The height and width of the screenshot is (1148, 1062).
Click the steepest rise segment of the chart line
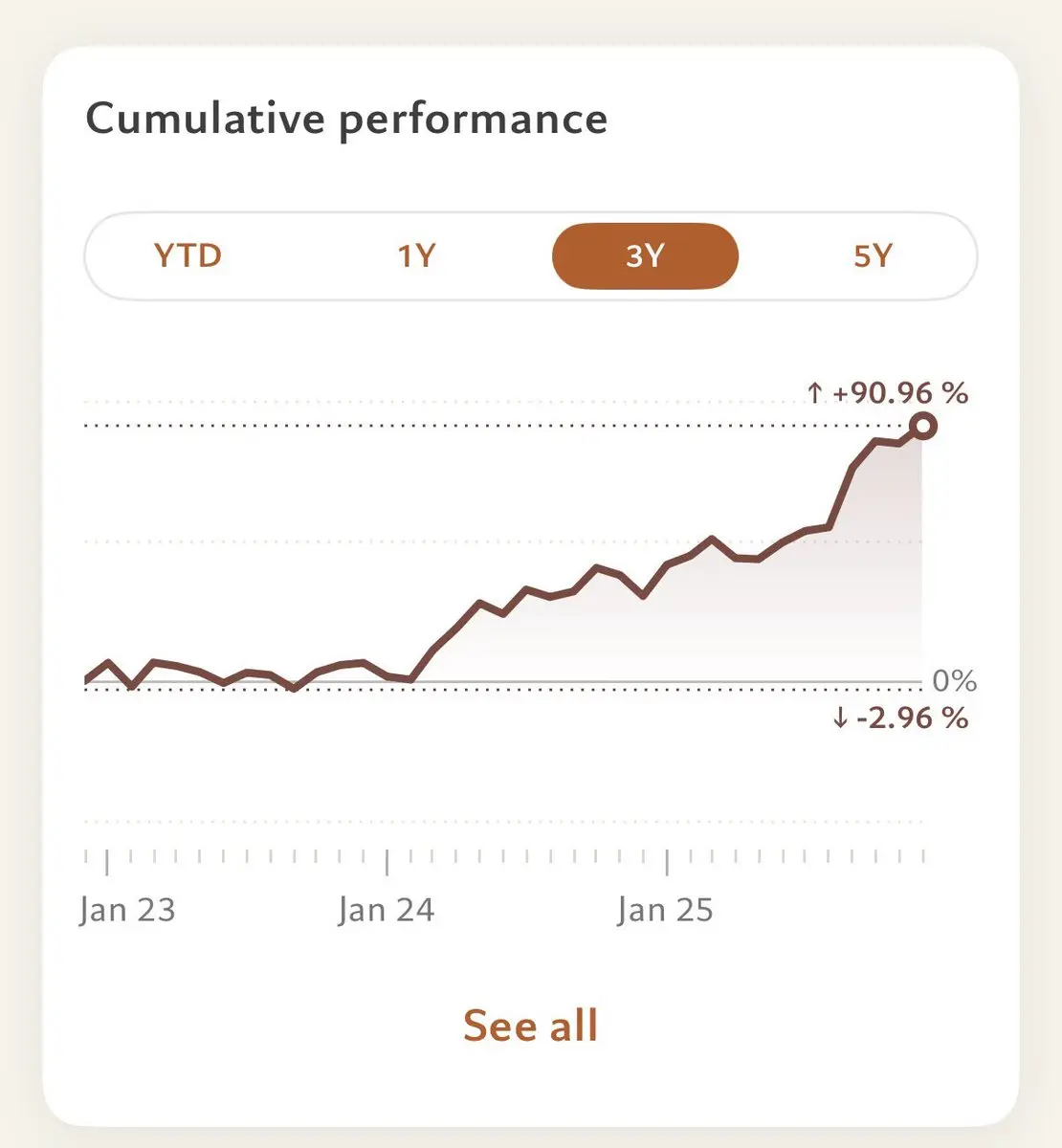(x=842, y=497)
